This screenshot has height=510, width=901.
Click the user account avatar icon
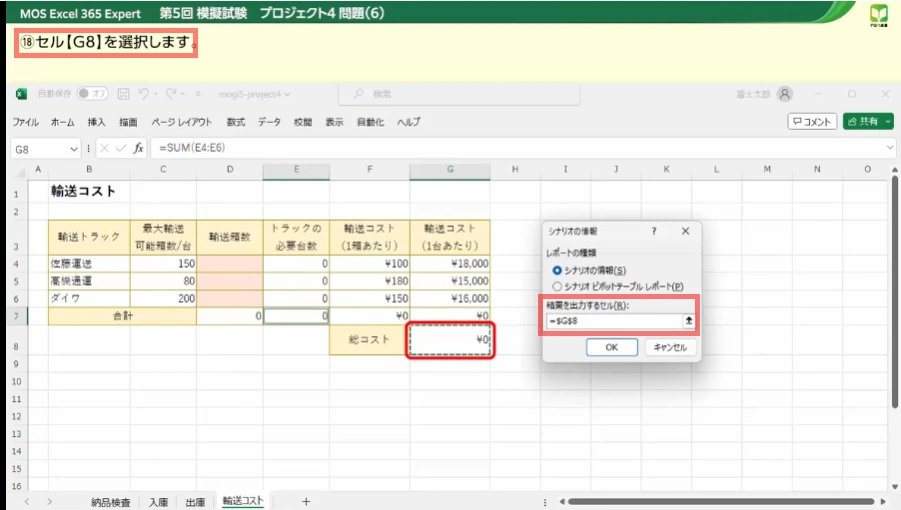pos(784,94)
